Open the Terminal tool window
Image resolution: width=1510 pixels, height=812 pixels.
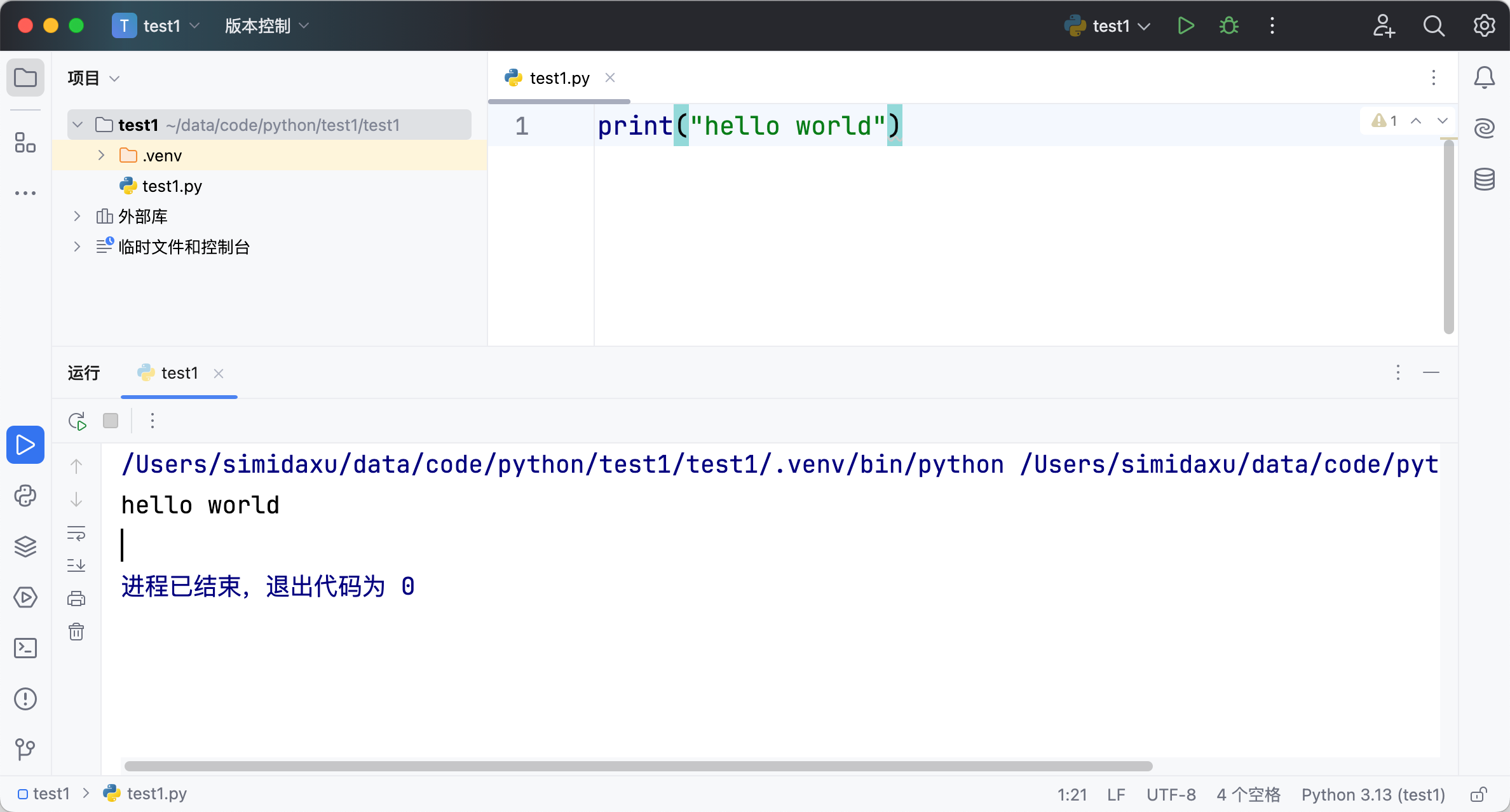[25, 648]
